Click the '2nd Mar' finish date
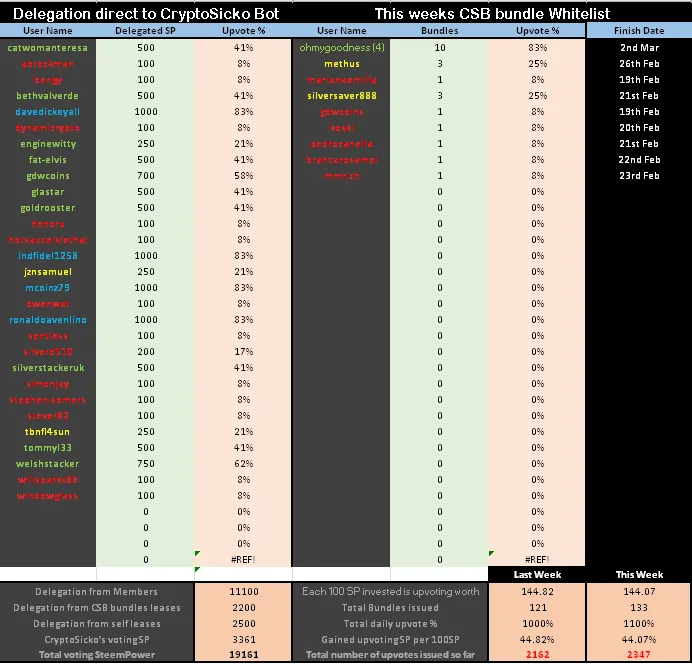The height and width of the screenshot is (664, 692). (639, 48)
